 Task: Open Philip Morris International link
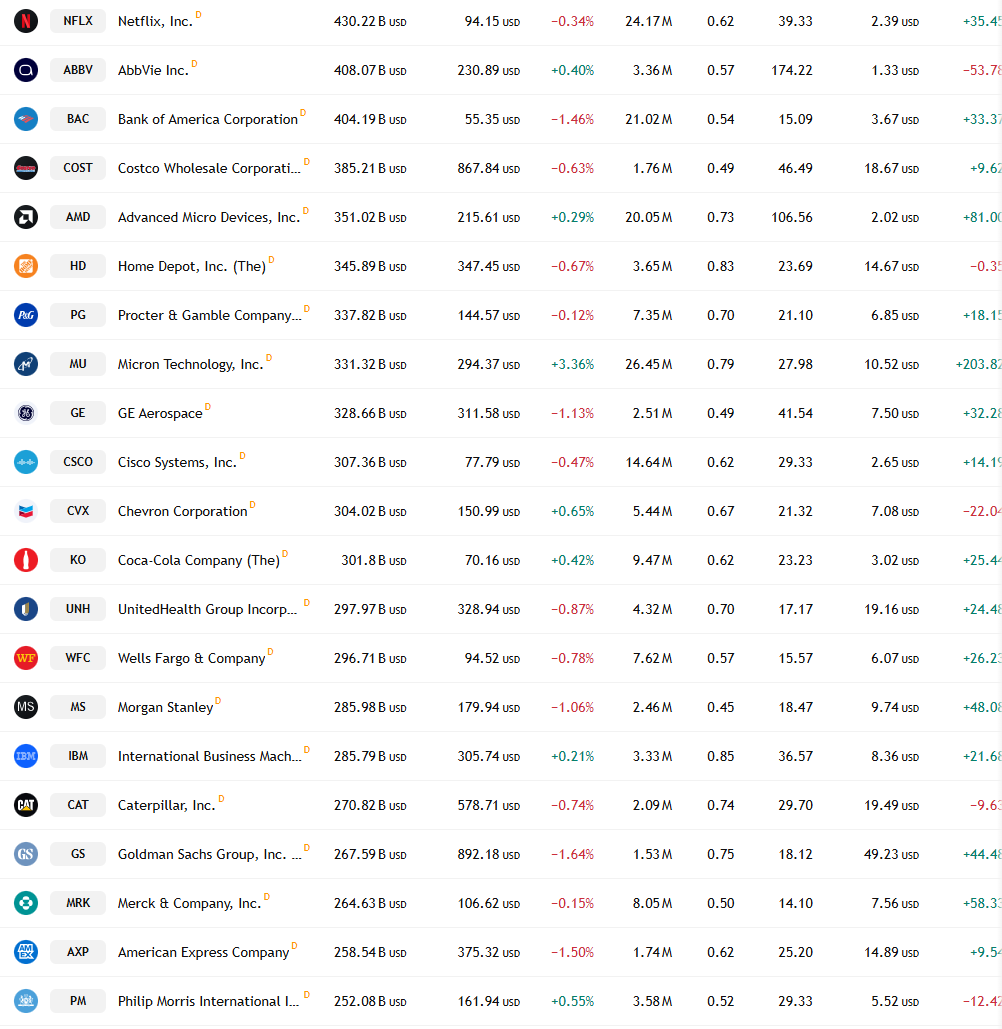click(209, 1001)
